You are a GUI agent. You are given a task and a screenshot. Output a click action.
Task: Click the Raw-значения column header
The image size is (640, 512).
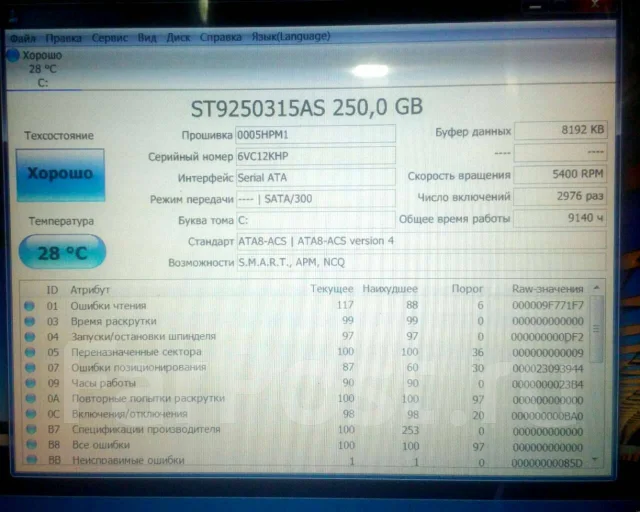point(547,289)
